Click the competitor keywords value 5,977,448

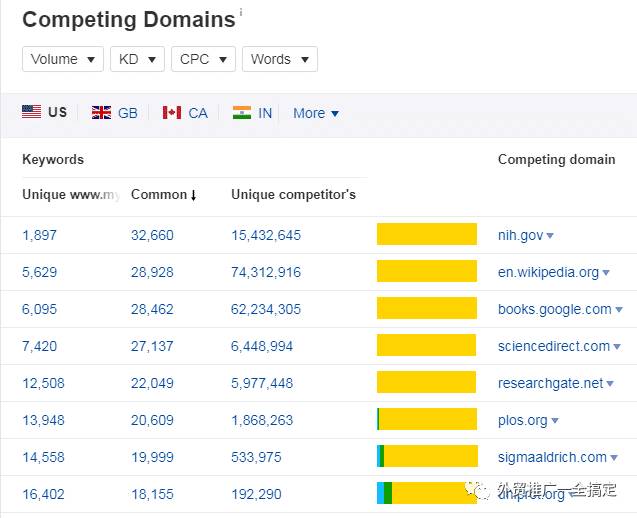click(x=262, y=383)
